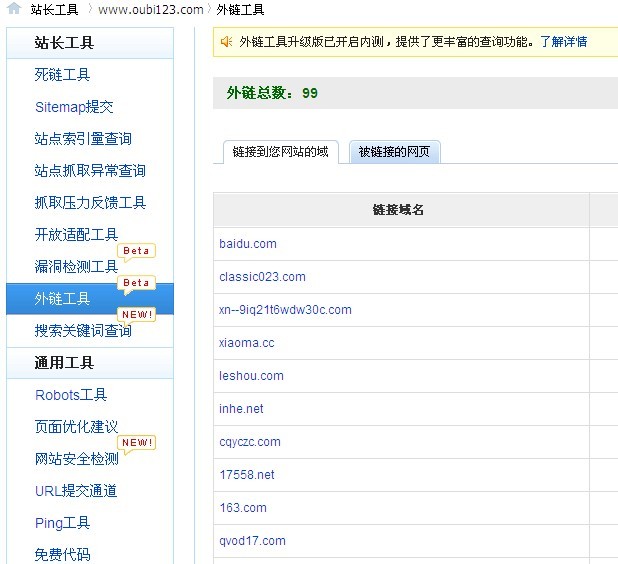The width and height of the screenshot is (618, 564).
Task: Switch to 被链接的网页 tab
Action: pyautogui.click(x=394, y=152)
